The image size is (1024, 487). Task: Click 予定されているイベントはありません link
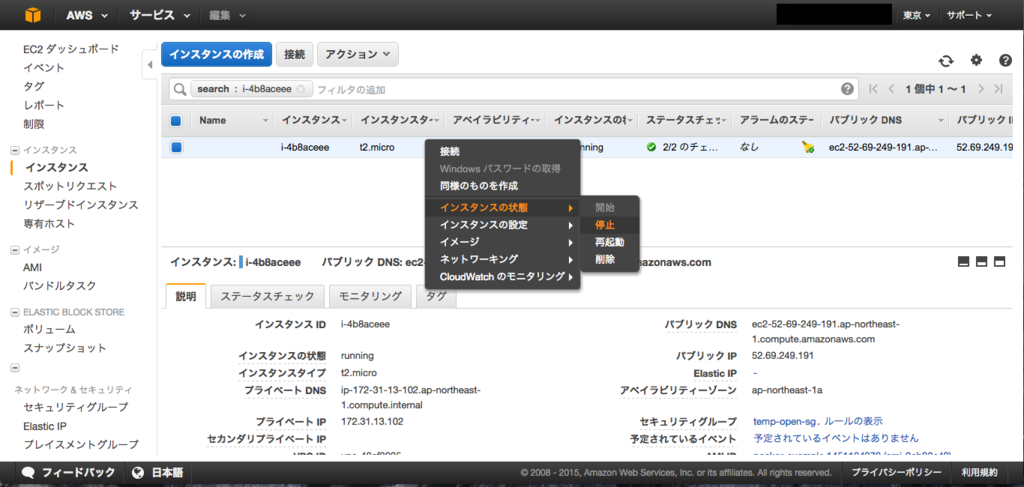click(836, 437)
